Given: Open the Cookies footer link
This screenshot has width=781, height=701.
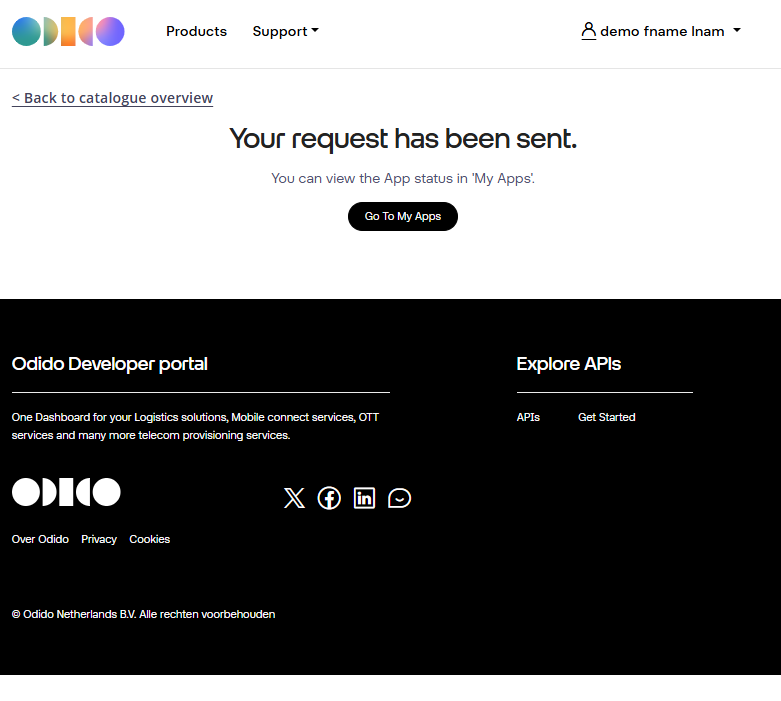Looking at the screenshot, I should (149, 539).
